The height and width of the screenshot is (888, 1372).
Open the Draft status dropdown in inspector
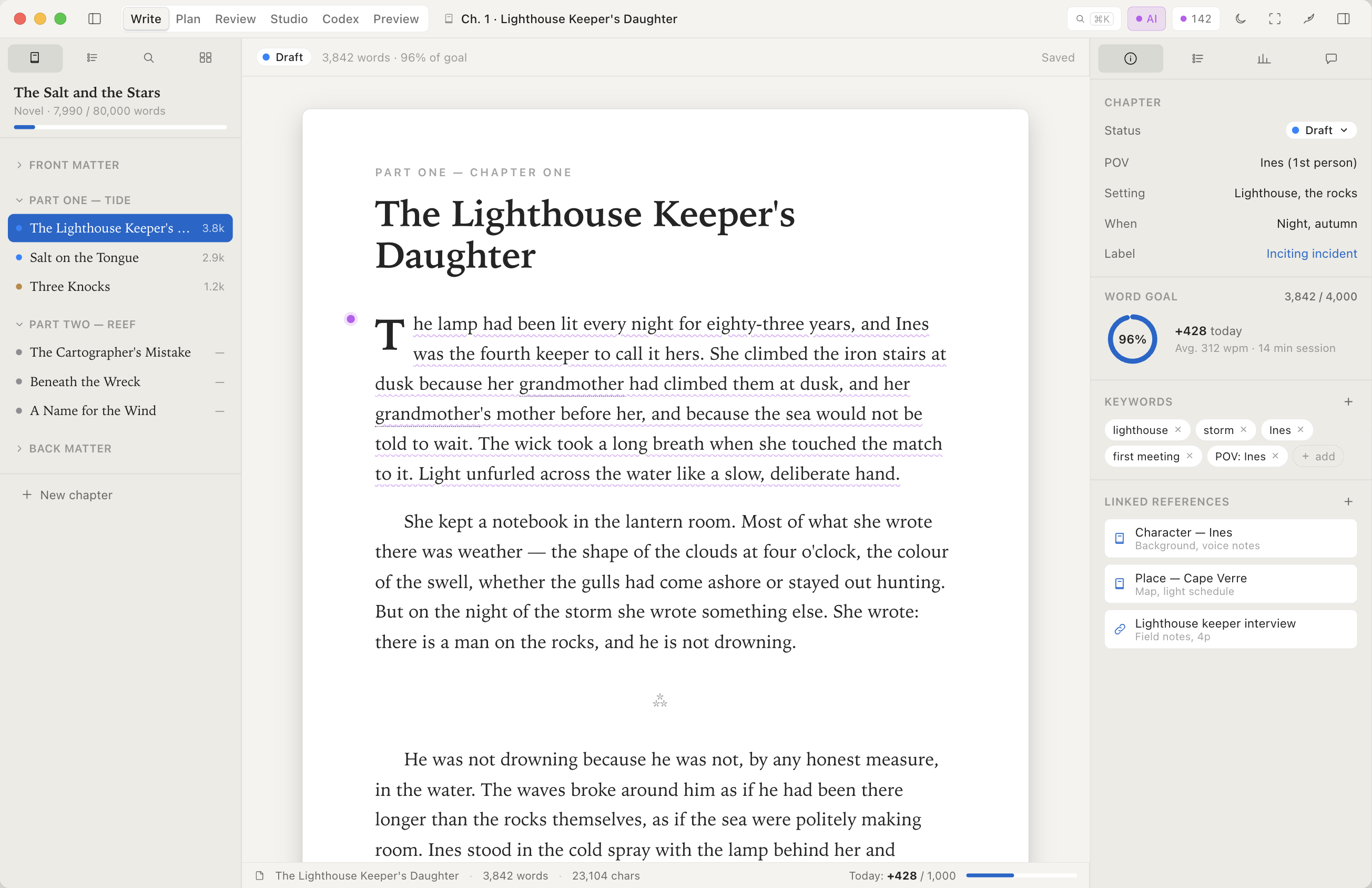coord(1320,130)
